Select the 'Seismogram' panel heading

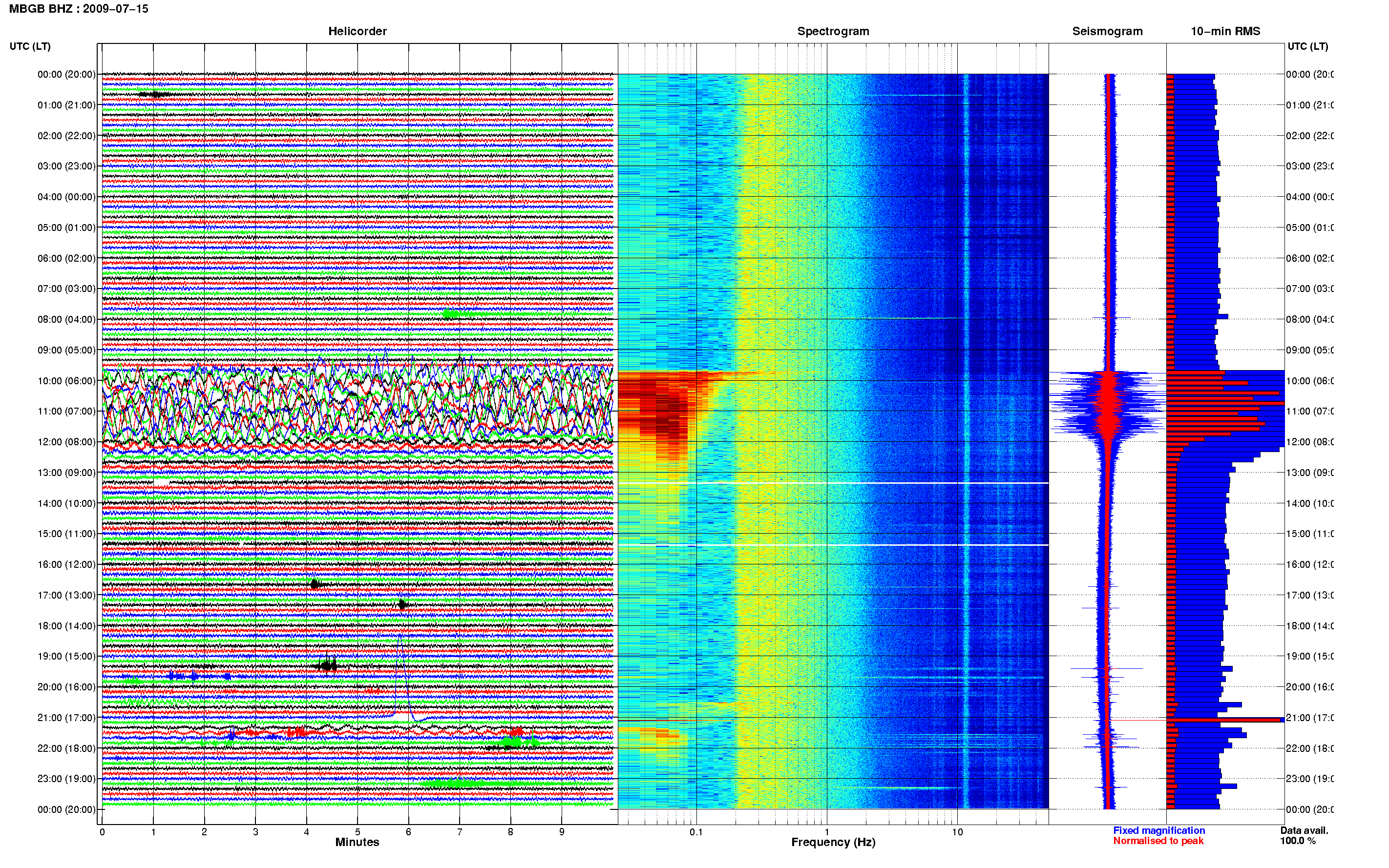tap(1108, 31)
